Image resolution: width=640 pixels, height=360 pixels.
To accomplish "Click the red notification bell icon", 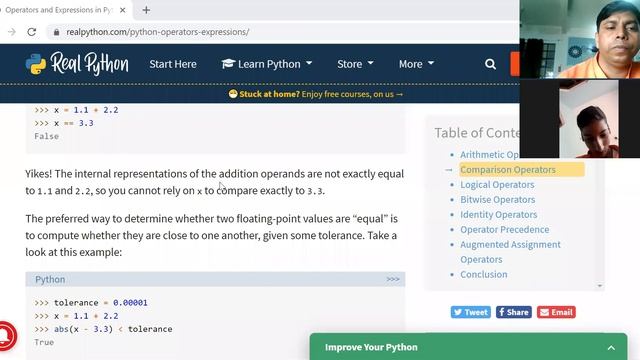I will point(5,336).
